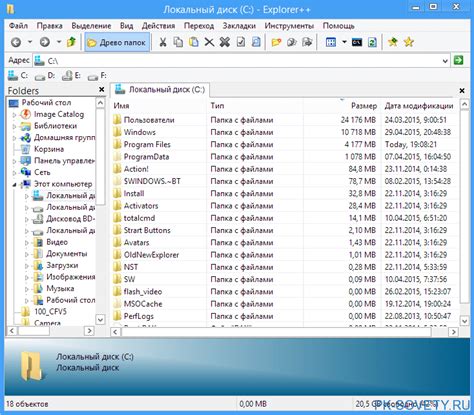Open command prompt from the toolbar

357,42
